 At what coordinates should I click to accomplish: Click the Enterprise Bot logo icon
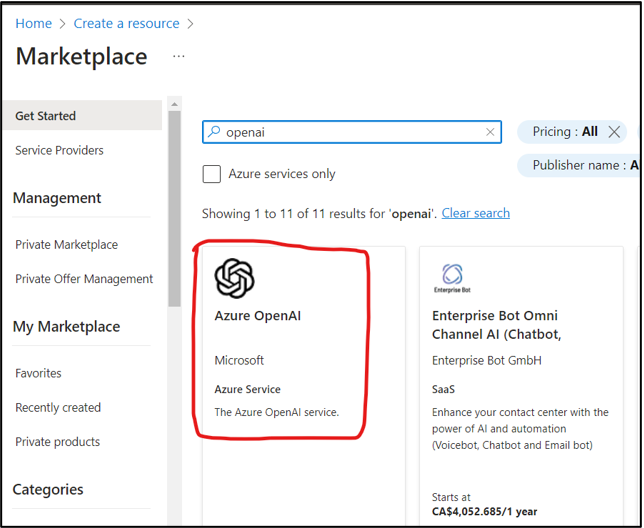point(452,278)
